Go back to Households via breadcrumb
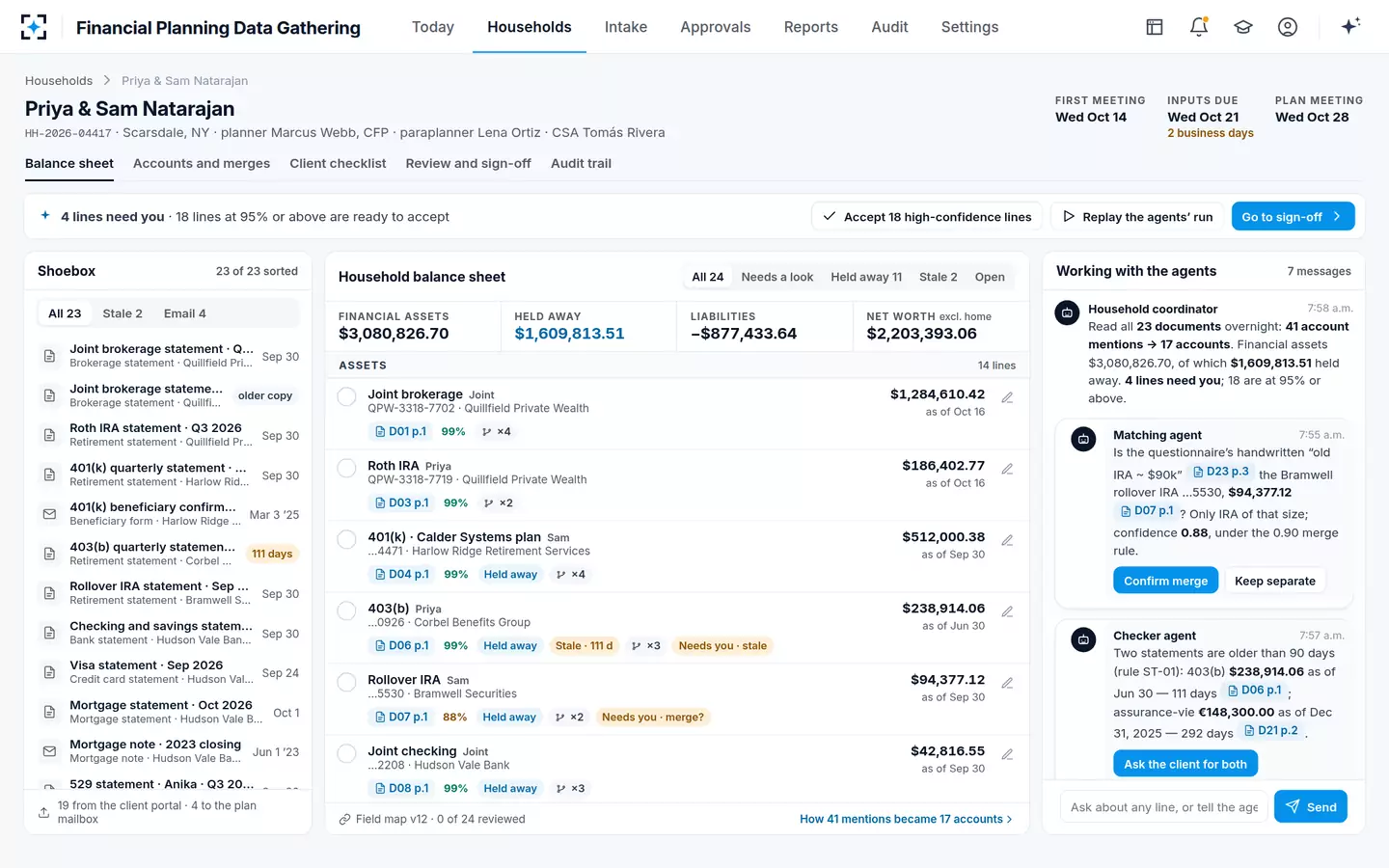This screenshot has width=1389, height=868. pos(59,81)
